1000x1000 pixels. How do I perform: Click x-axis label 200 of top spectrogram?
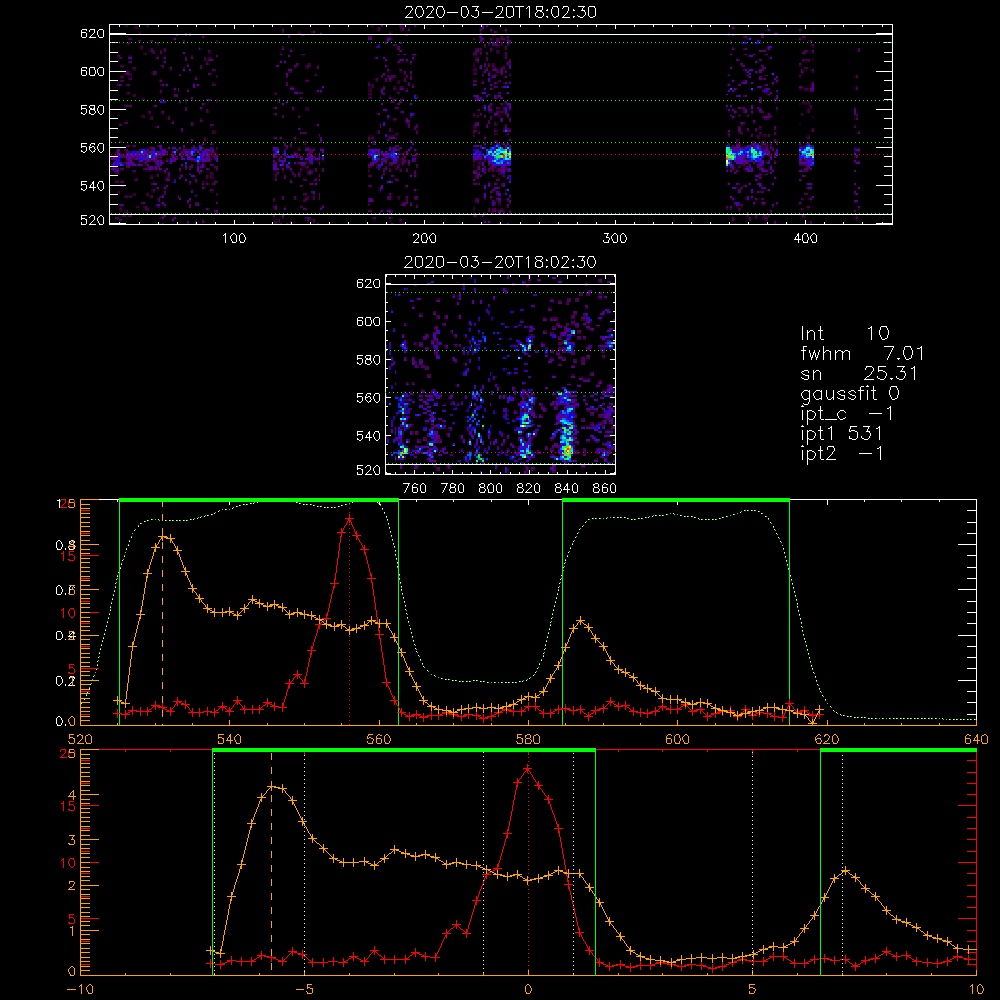(x=424, y=238)
